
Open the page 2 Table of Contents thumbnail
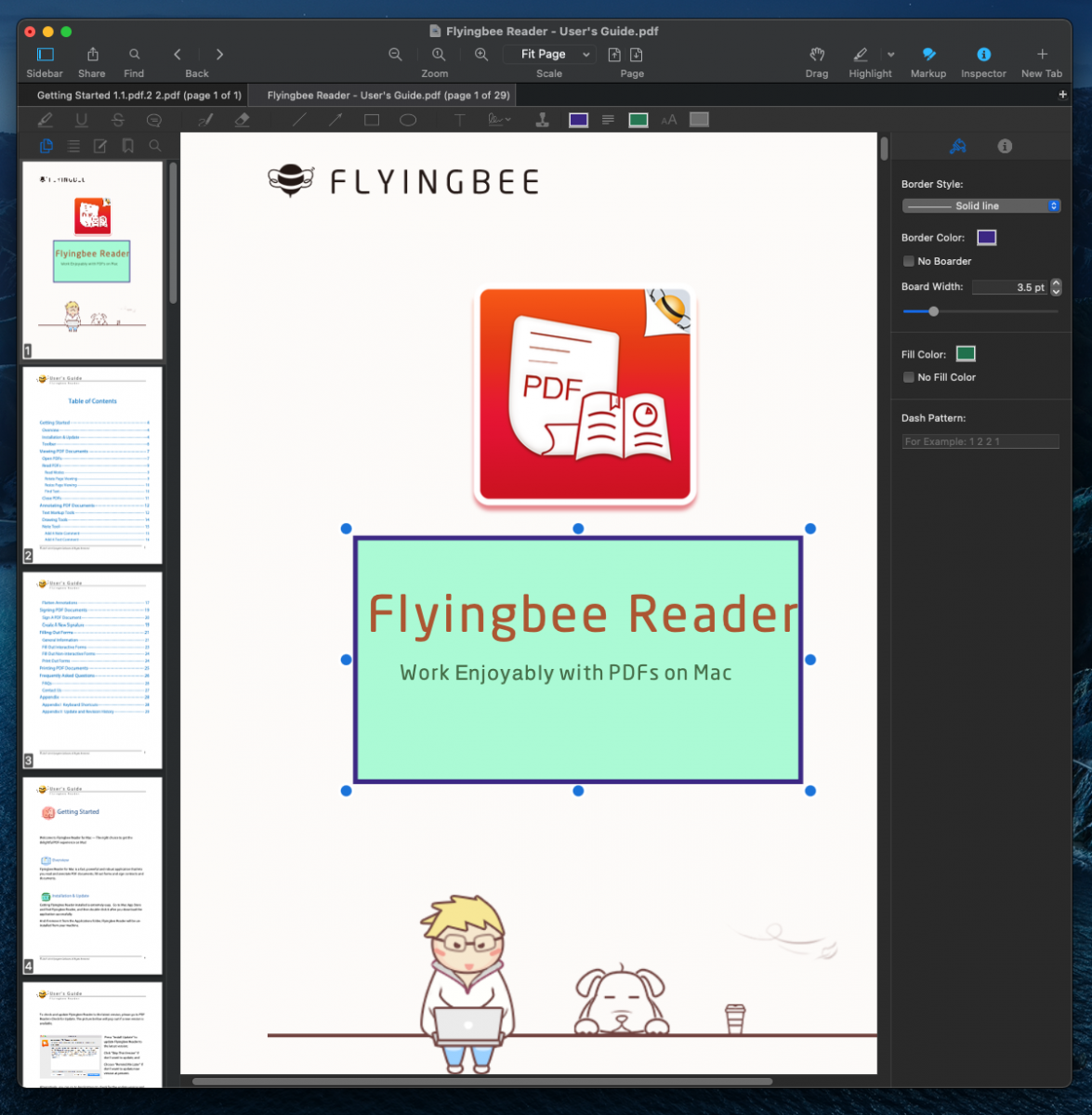tap(92, 466)
